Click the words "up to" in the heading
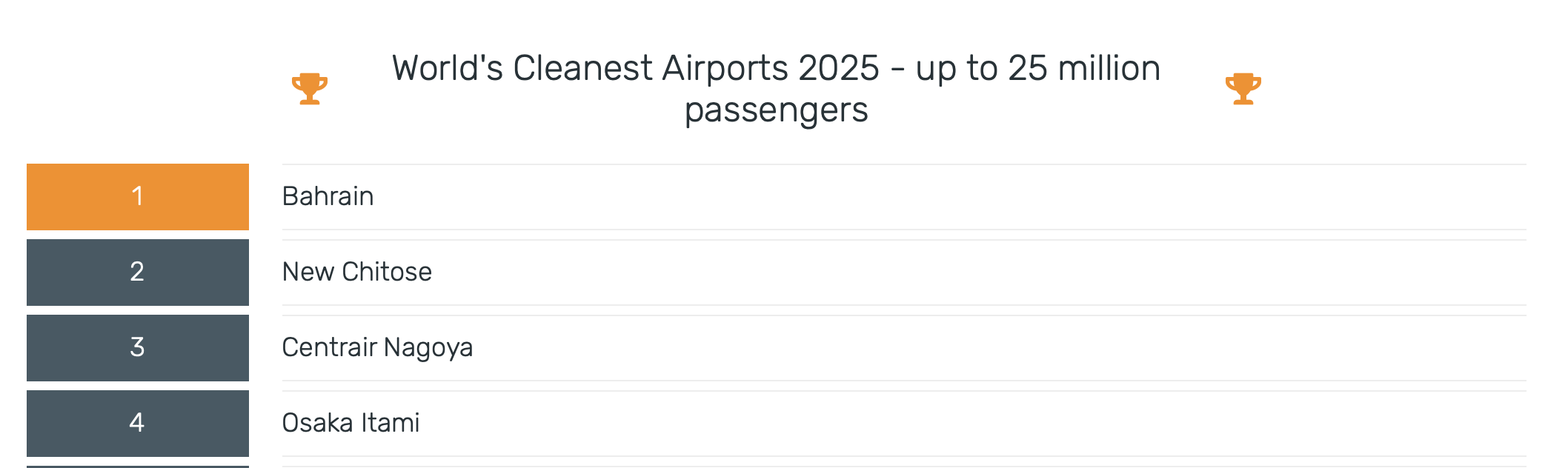This screenshot has height=468, width=1568. click(x=957, y=70)
